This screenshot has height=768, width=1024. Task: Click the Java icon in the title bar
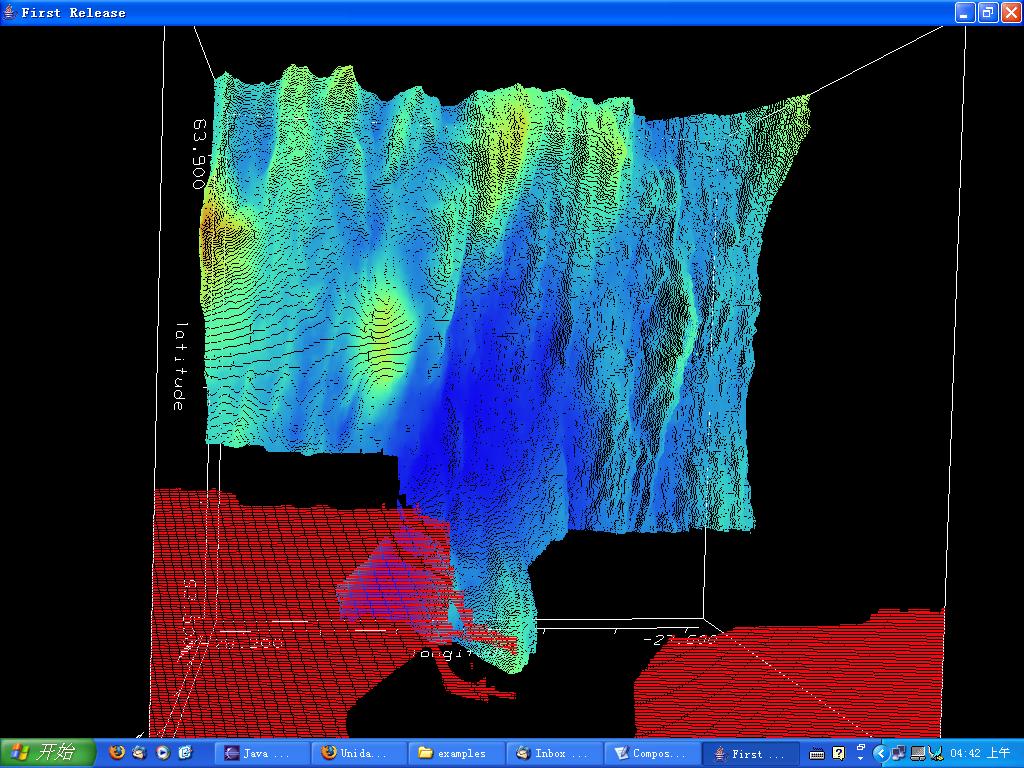tap(10, 12)
